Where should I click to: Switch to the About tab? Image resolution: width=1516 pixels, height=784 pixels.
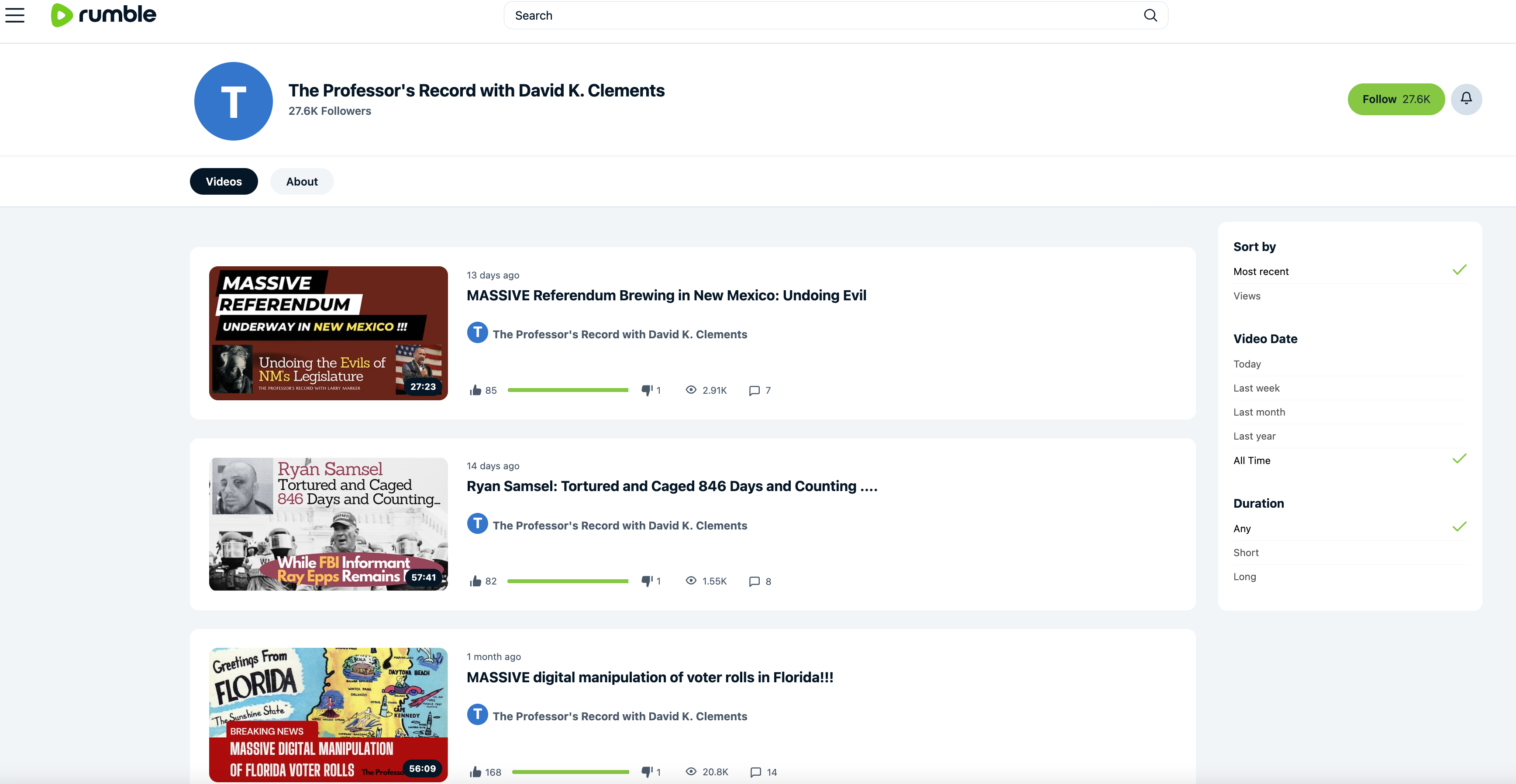click(x=301, y=182)
